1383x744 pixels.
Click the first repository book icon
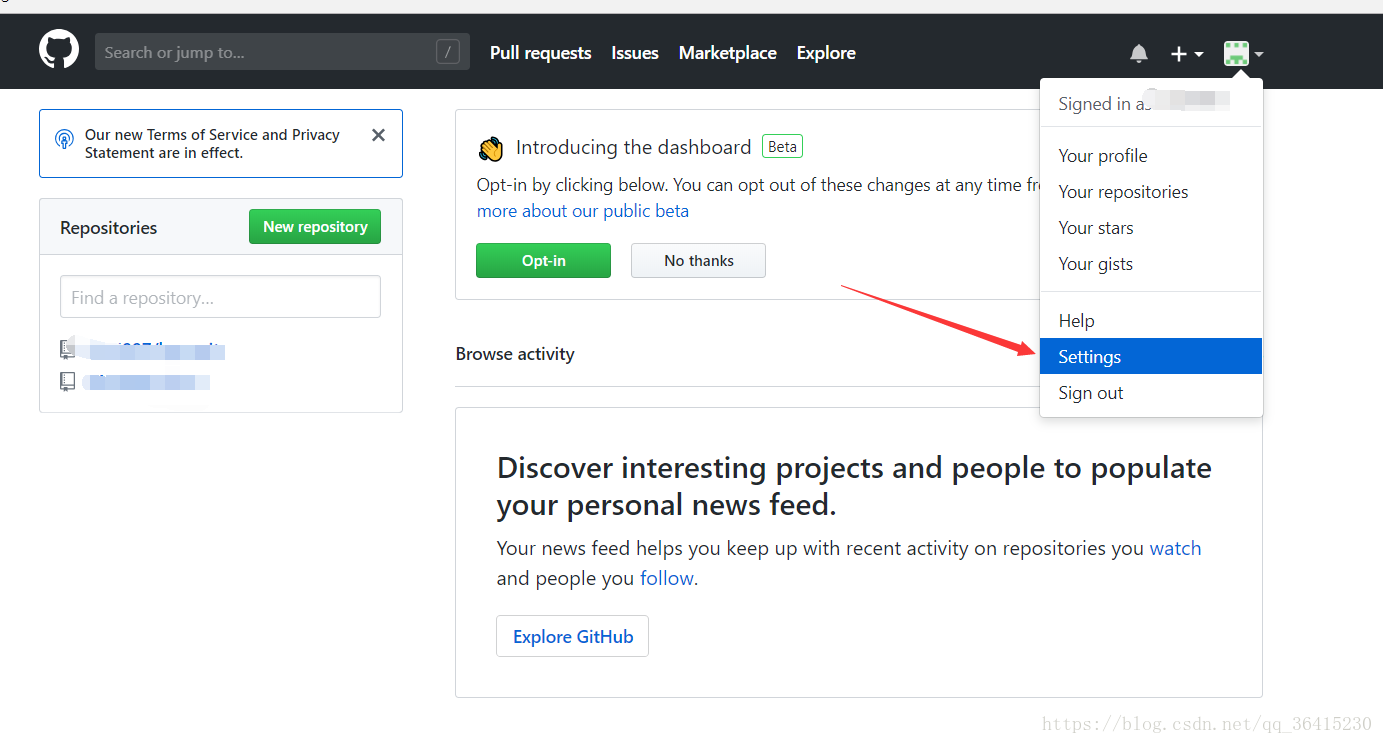point(67,349)
